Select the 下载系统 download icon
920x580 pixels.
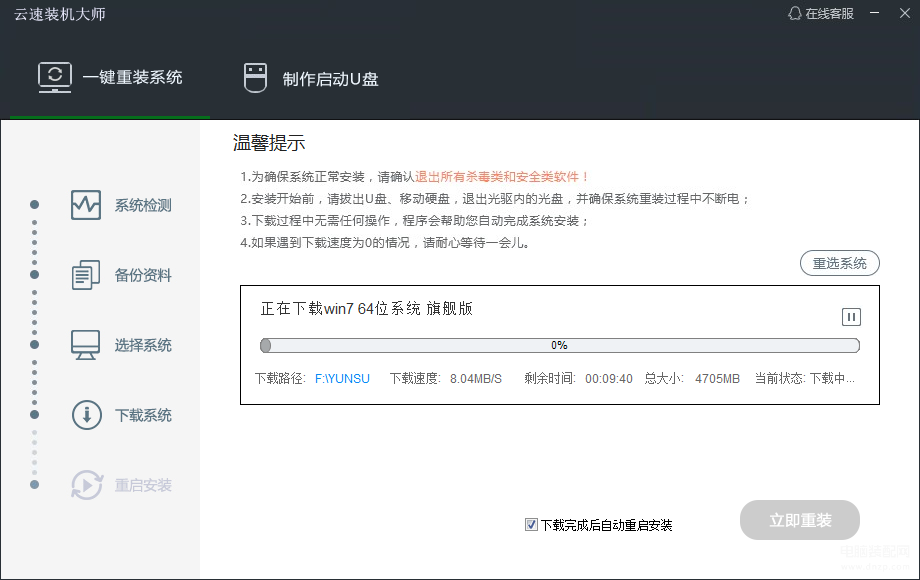(87, 415)
